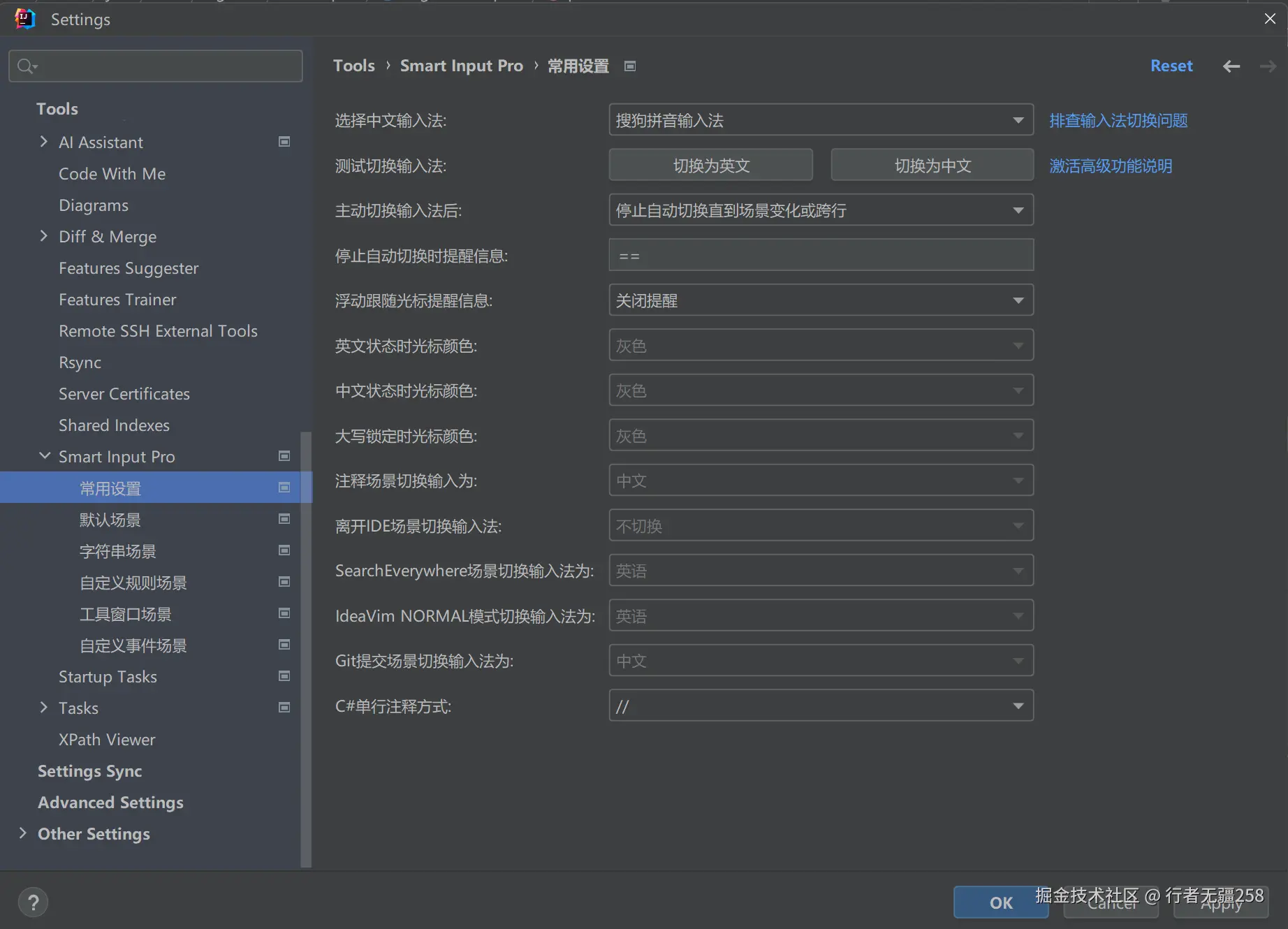
Task: Click the IntelliJ IDEA logo in the title bar
Action: (24, 18)
